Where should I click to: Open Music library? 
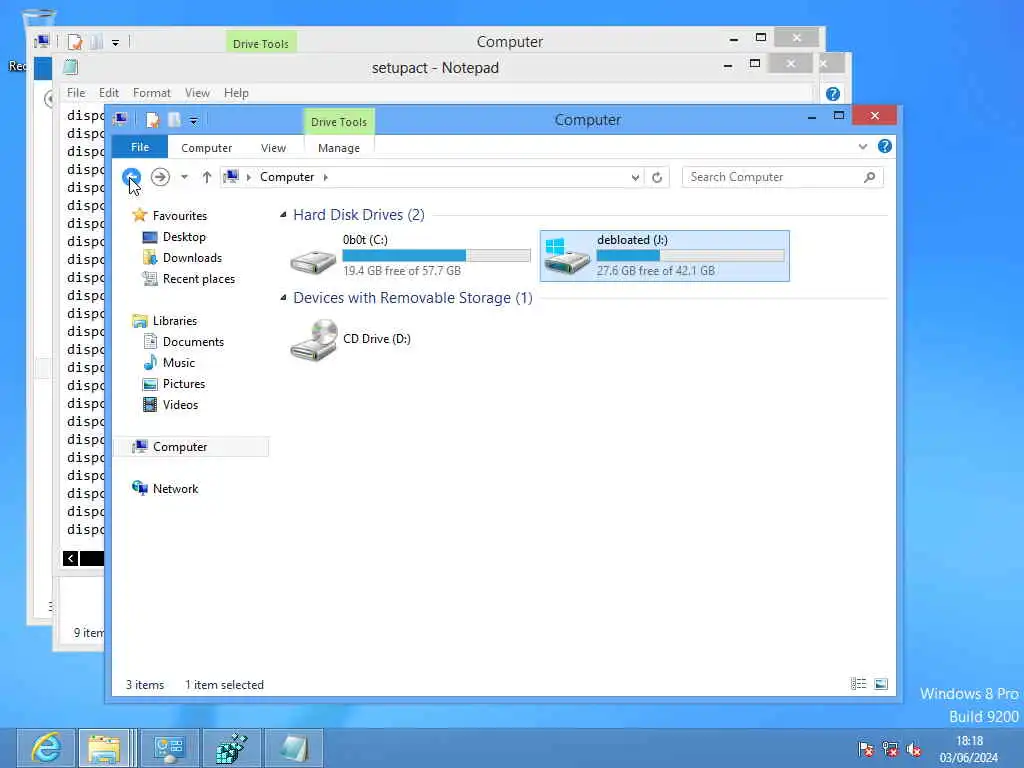(178, 362)
